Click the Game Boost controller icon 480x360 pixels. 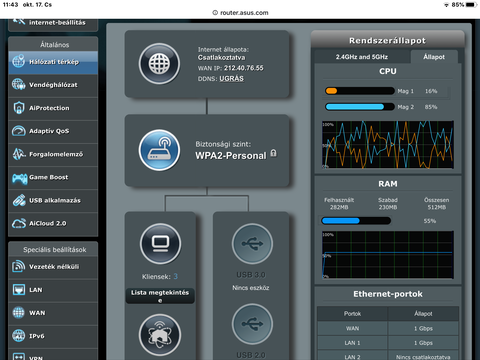(20, 178)
